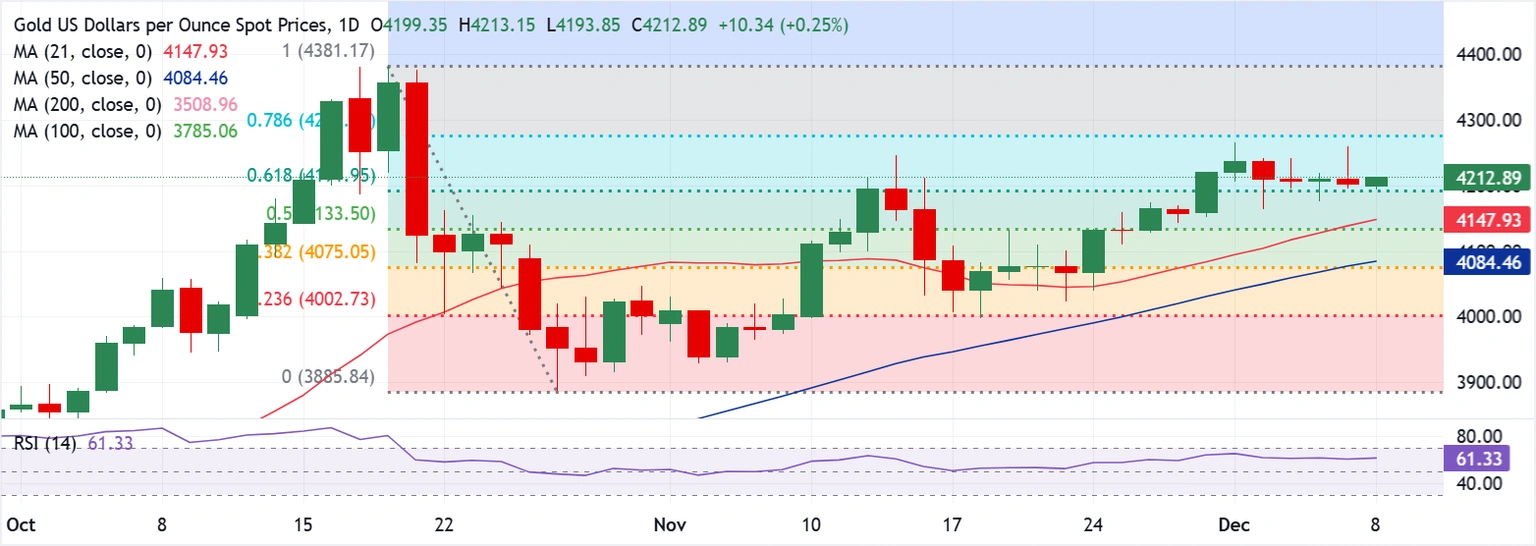The height and width of the screenshot is (546, 1536).
Task: Click the Nov label on the date axis
Action: coord(669,524)
